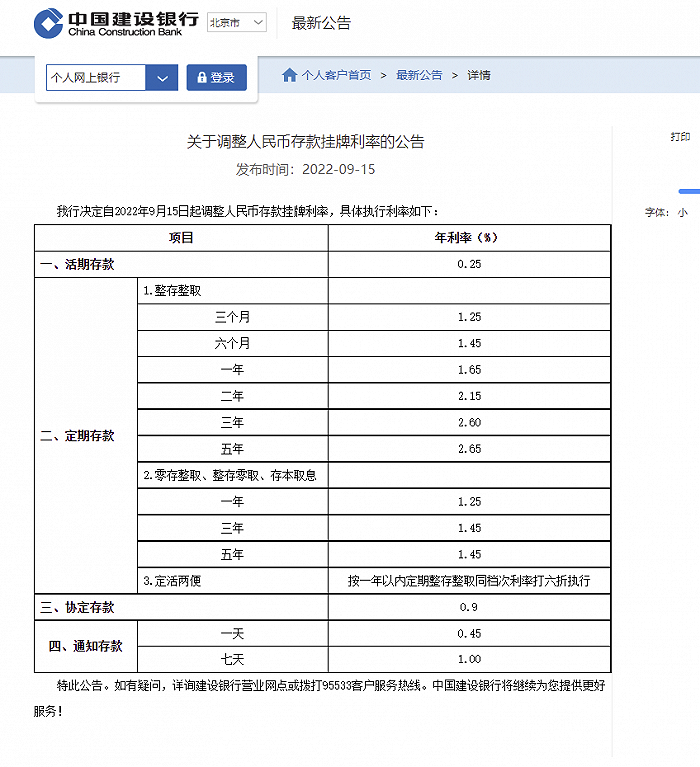
Task: Click the 最新公告 page header title
Action: (x=321, y=23)
